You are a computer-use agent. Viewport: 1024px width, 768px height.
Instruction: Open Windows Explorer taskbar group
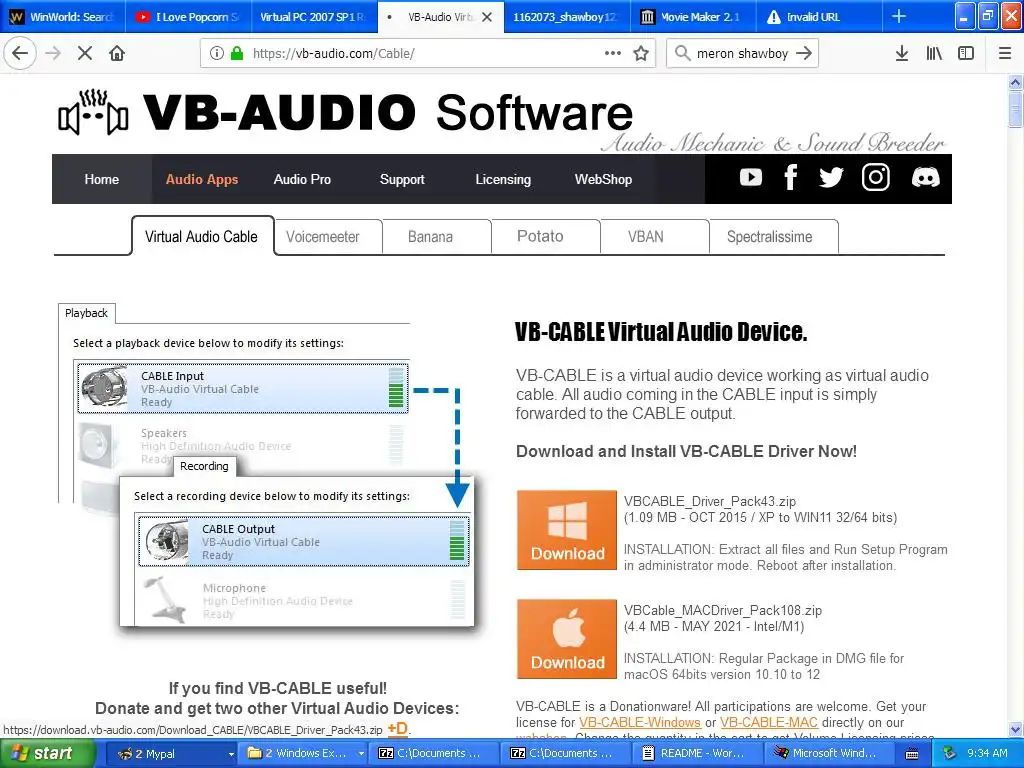[304, 754]
